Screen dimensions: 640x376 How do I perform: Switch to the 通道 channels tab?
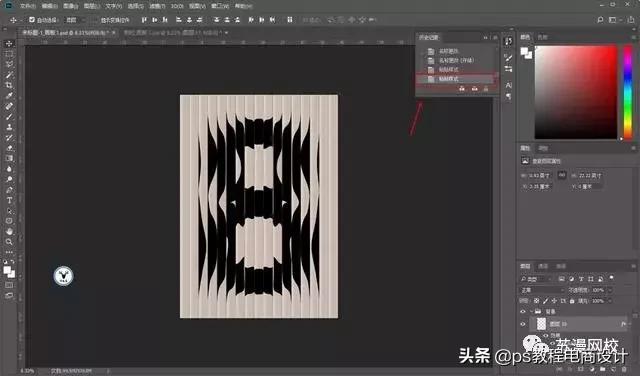(x=543, y=266)
